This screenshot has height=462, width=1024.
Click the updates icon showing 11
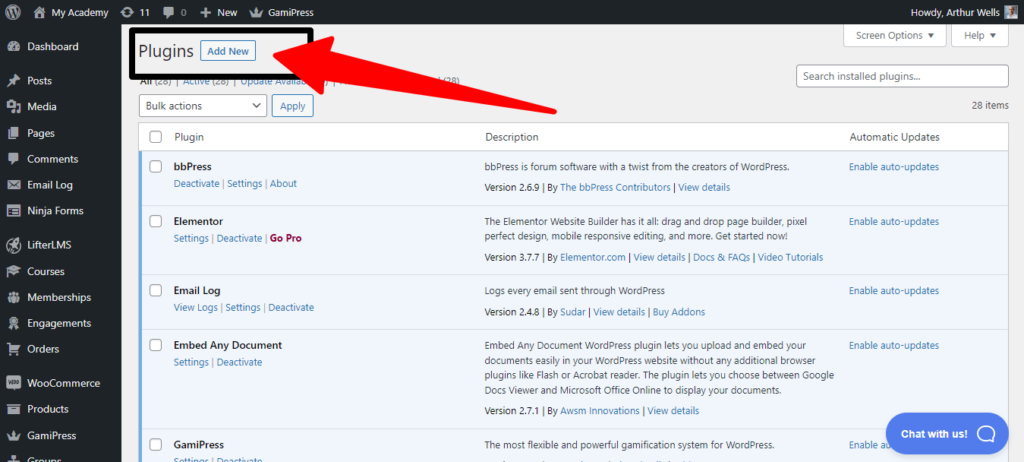128,12
